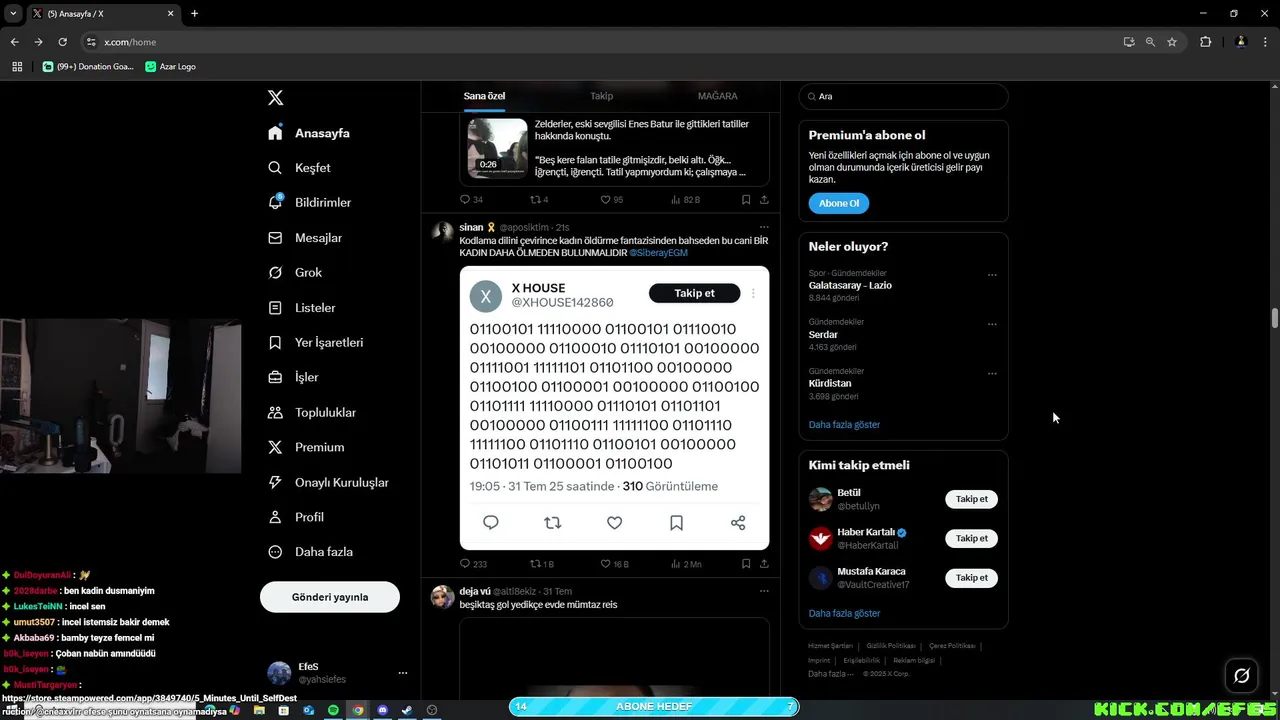Open Spotify from the taskbar
This screenshot has width=1280, height=720.
click(x=333, y=710)
